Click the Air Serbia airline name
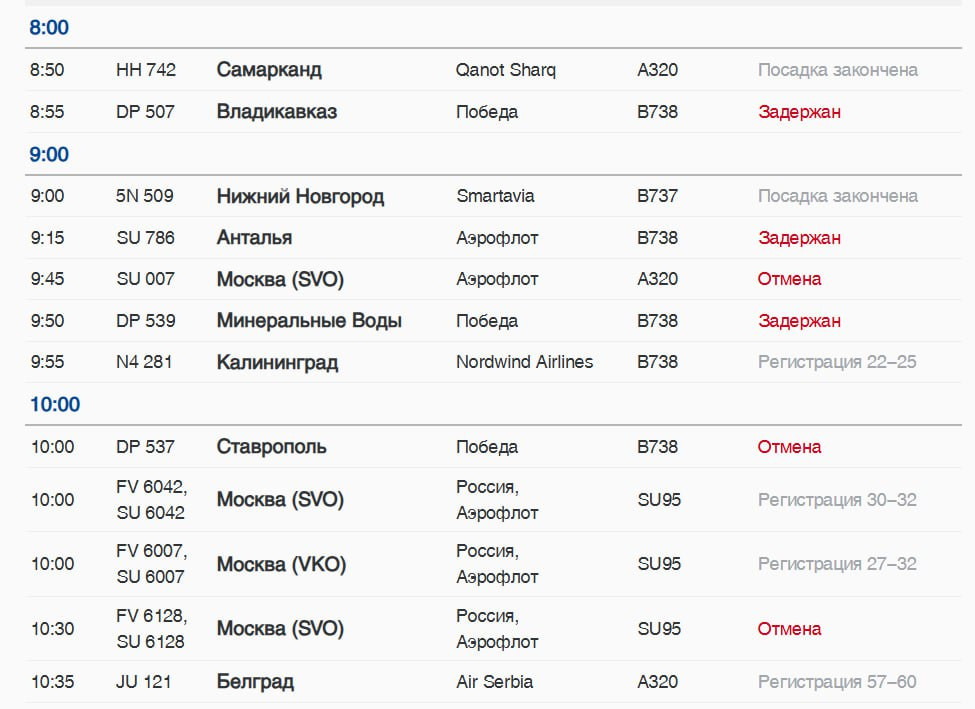975x709 pixels. [x=494, y=682]
